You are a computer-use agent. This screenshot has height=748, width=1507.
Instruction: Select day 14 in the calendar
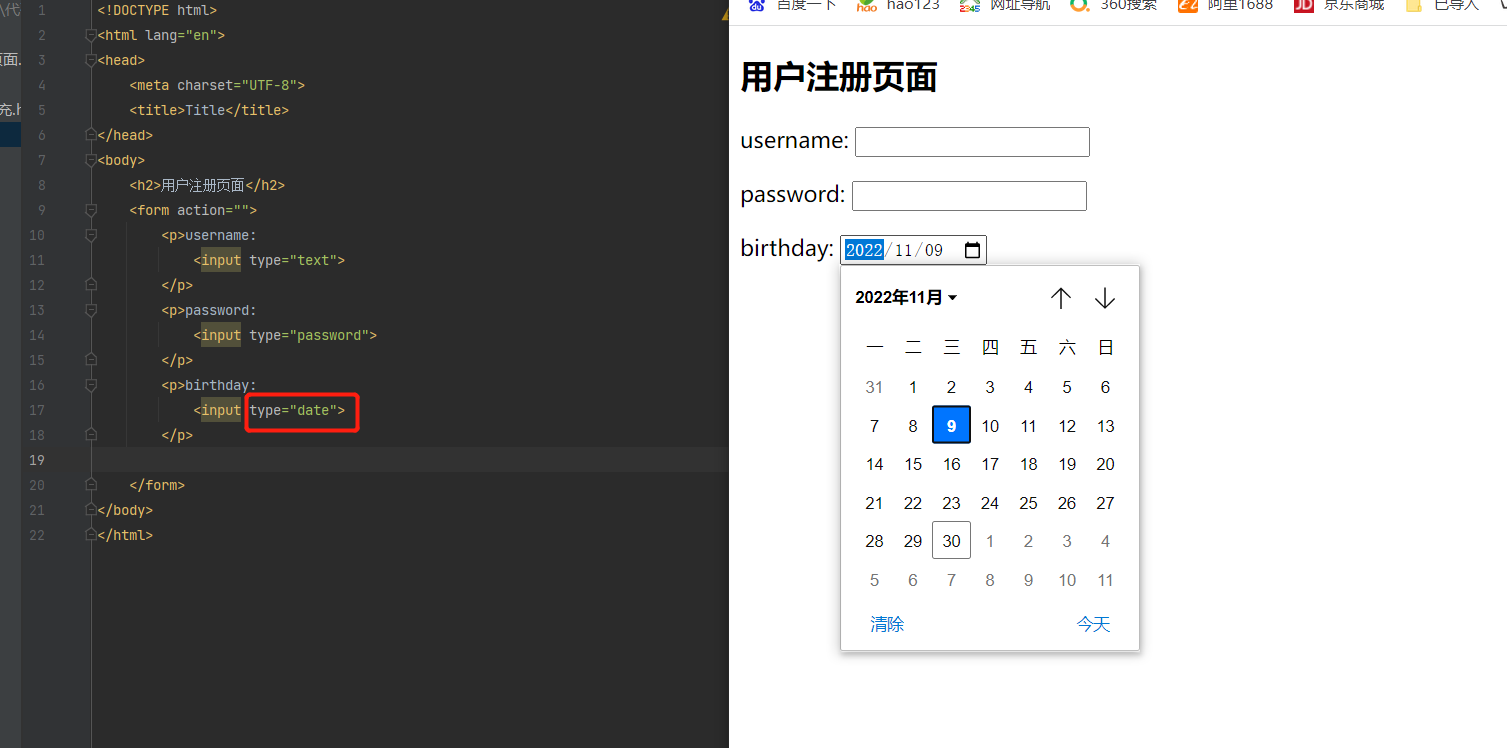[874, 464]
